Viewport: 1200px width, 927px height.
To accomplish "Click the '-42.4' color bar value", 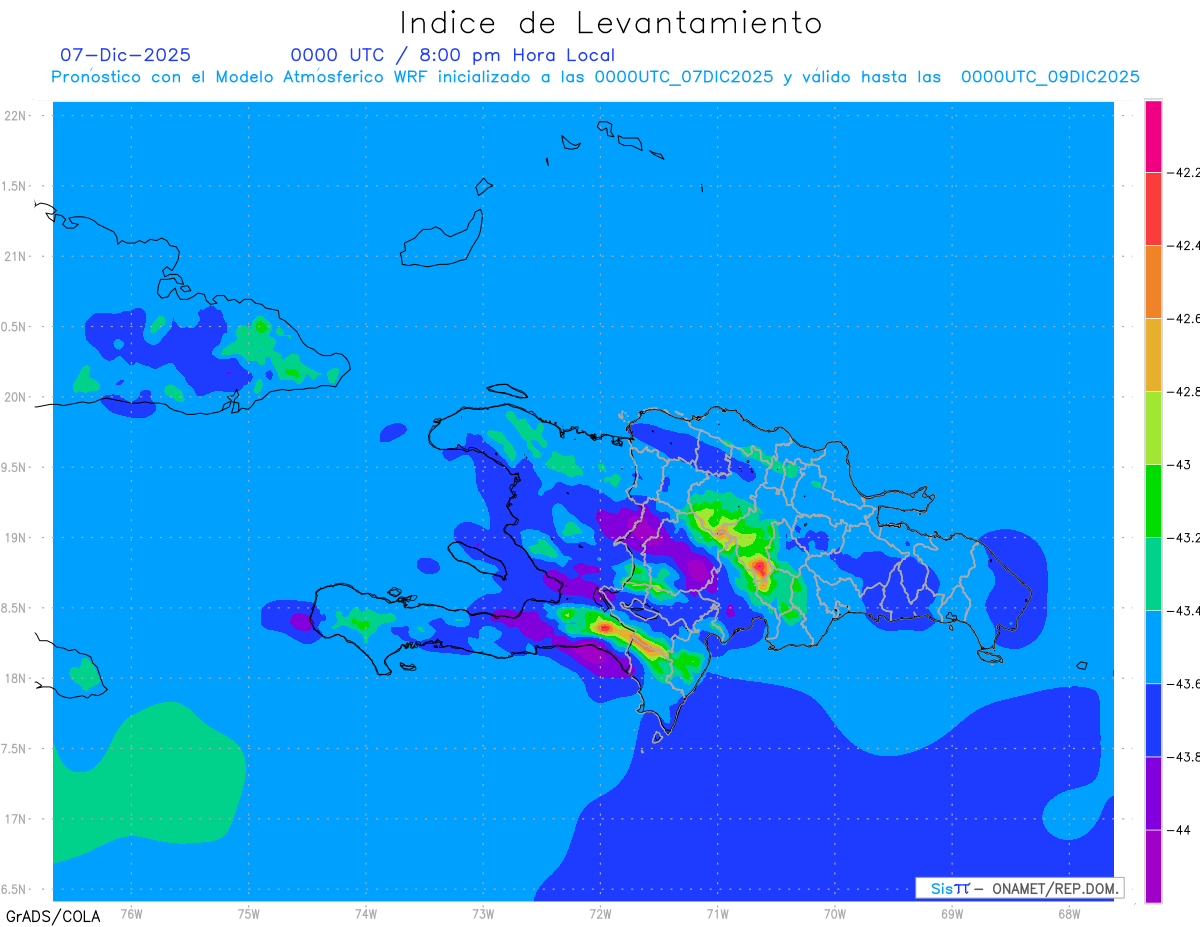I will coord(1185,245).
